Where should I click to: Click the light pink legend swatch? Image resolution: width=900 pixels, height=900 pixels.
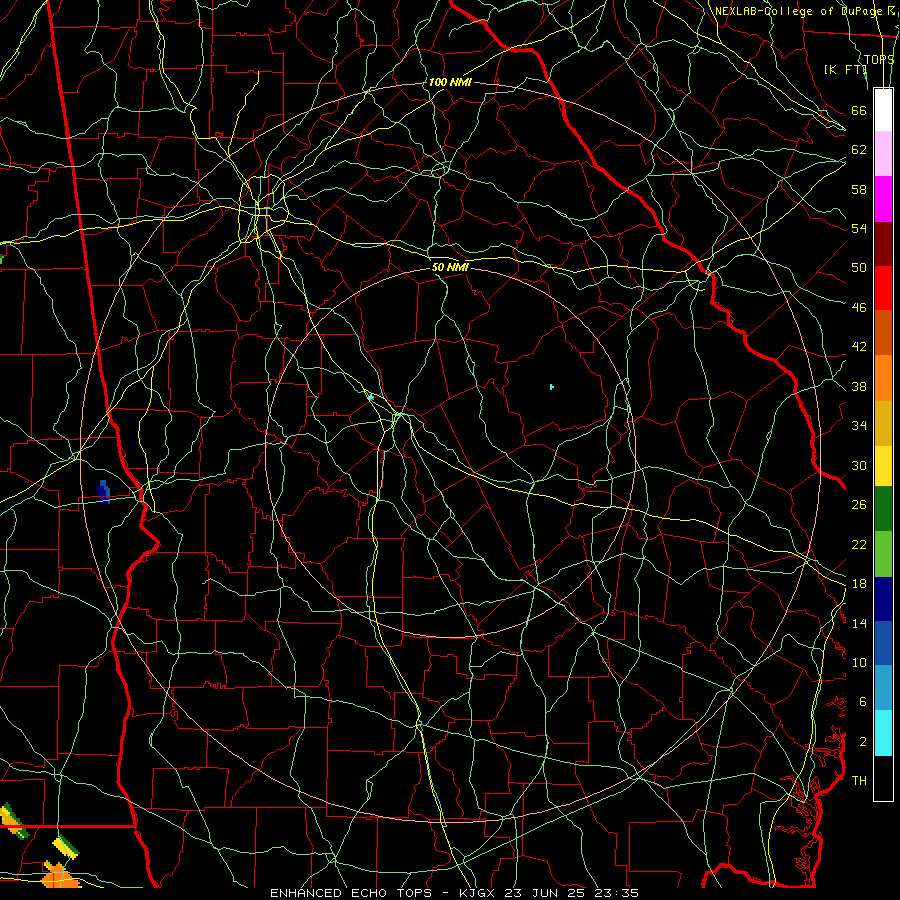(x=883, y=154)
